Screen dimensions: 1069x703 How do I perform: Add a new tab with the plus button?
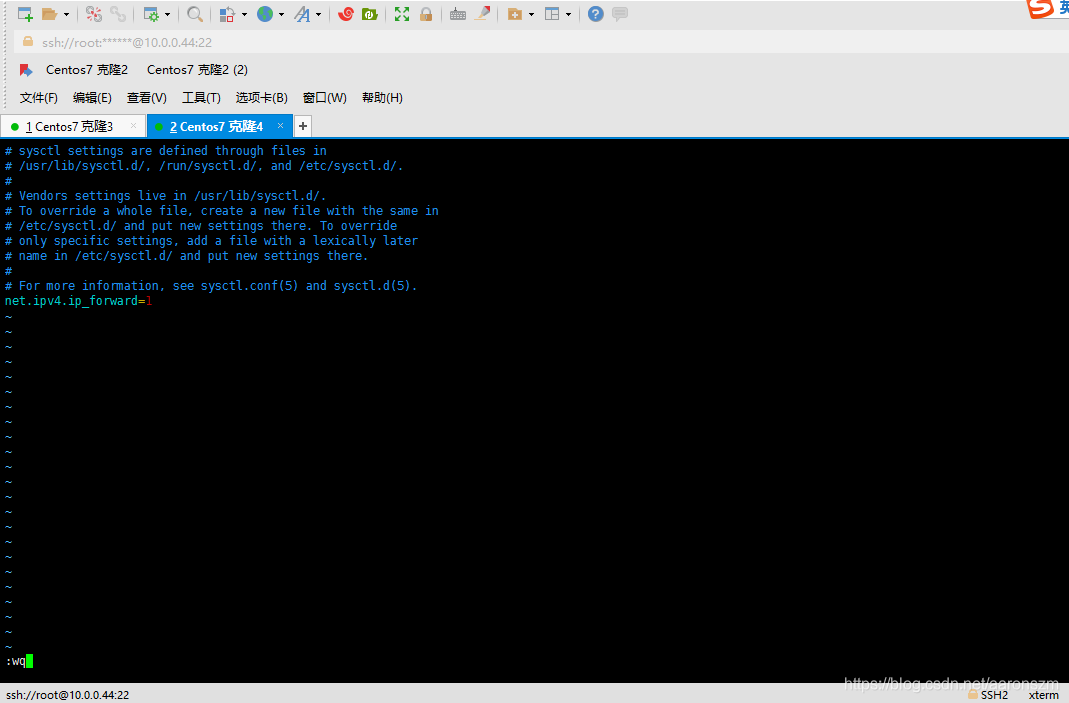tap(303, 126)
